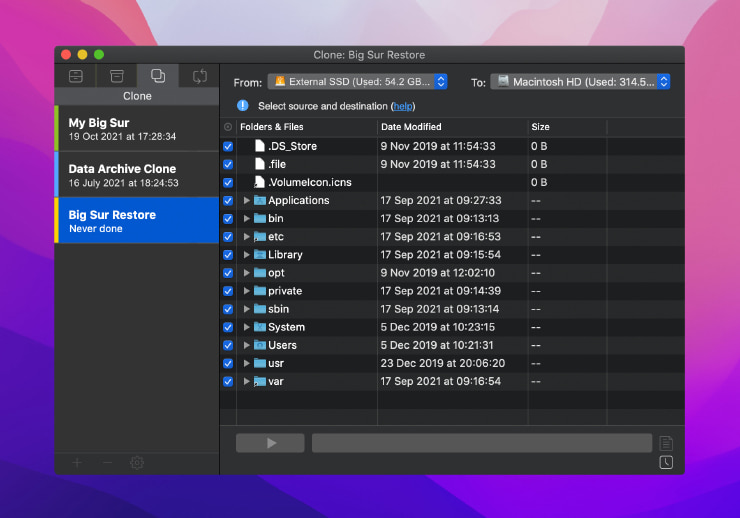Sort by Size column header
The height and width of the screenshot is (518, 740).
[x=567, y=127]
